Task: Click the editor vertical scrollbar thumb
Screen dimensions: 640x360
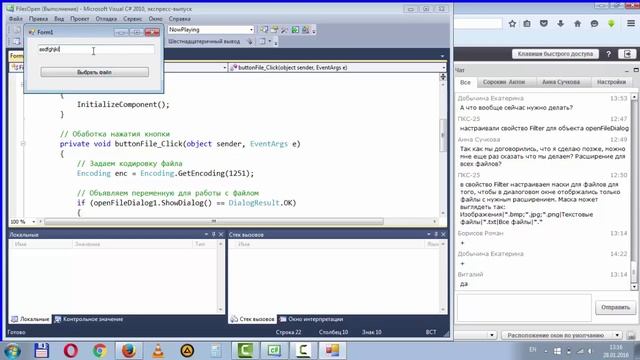Action: pos(443,136)
